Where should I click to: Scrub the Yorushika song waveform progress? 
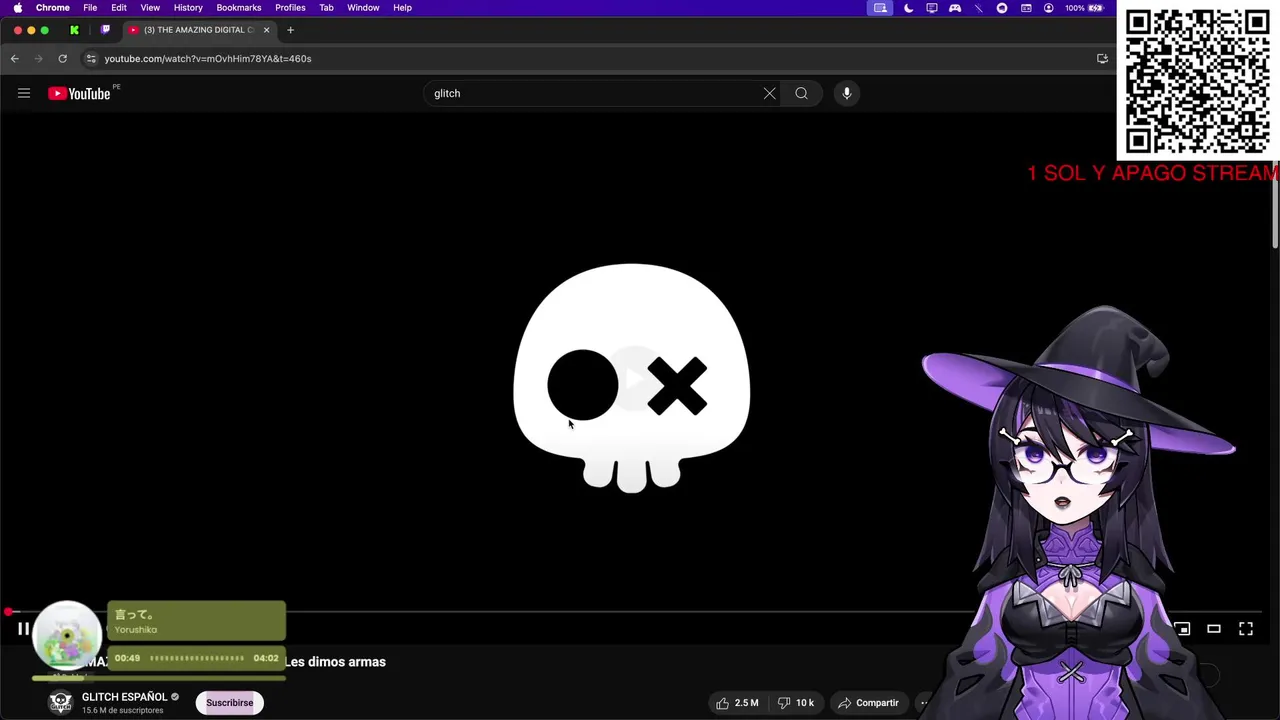[197, 658]
